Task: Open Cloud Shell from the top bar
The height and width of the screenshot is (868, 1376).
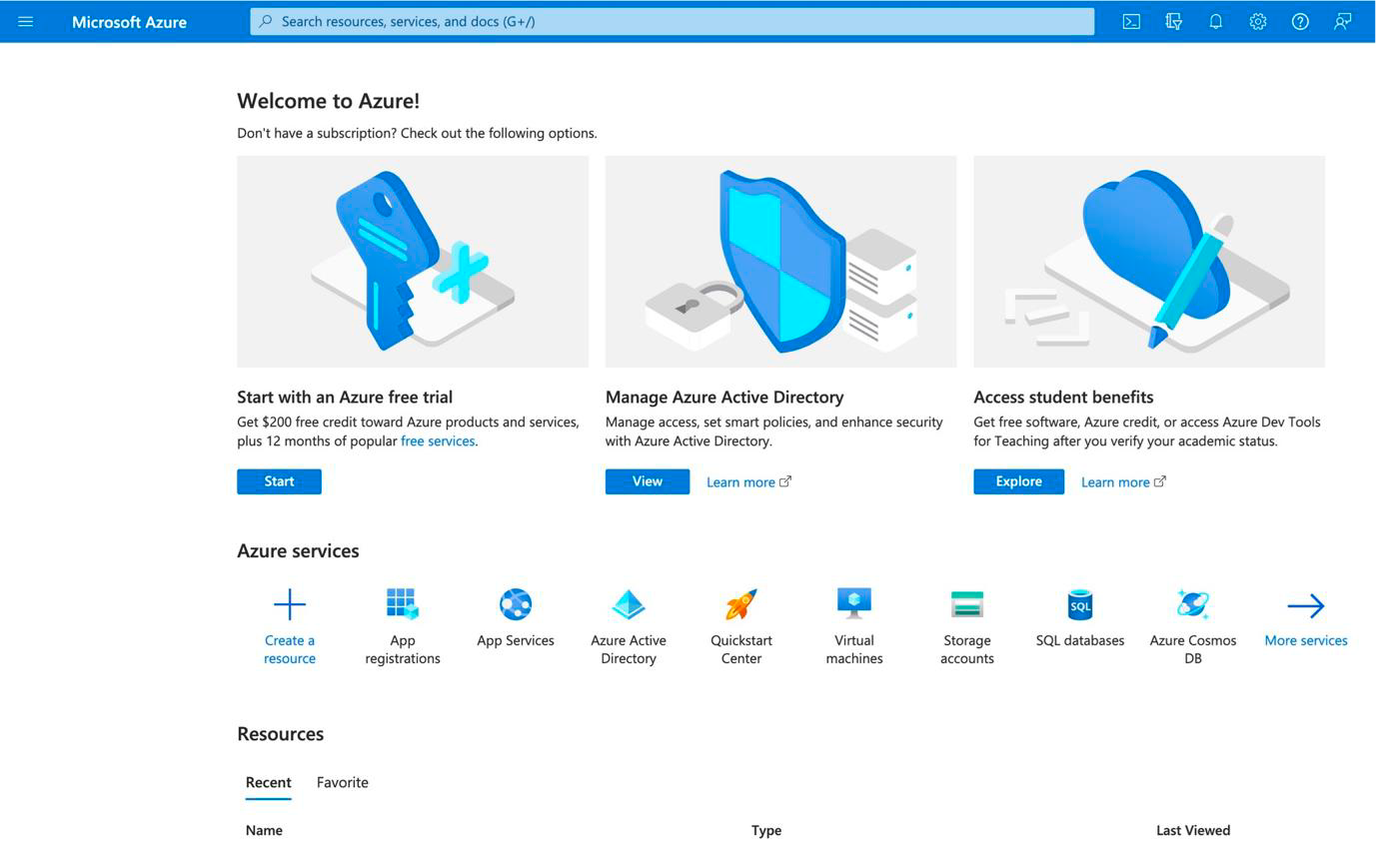Action: pos(1131,21)
